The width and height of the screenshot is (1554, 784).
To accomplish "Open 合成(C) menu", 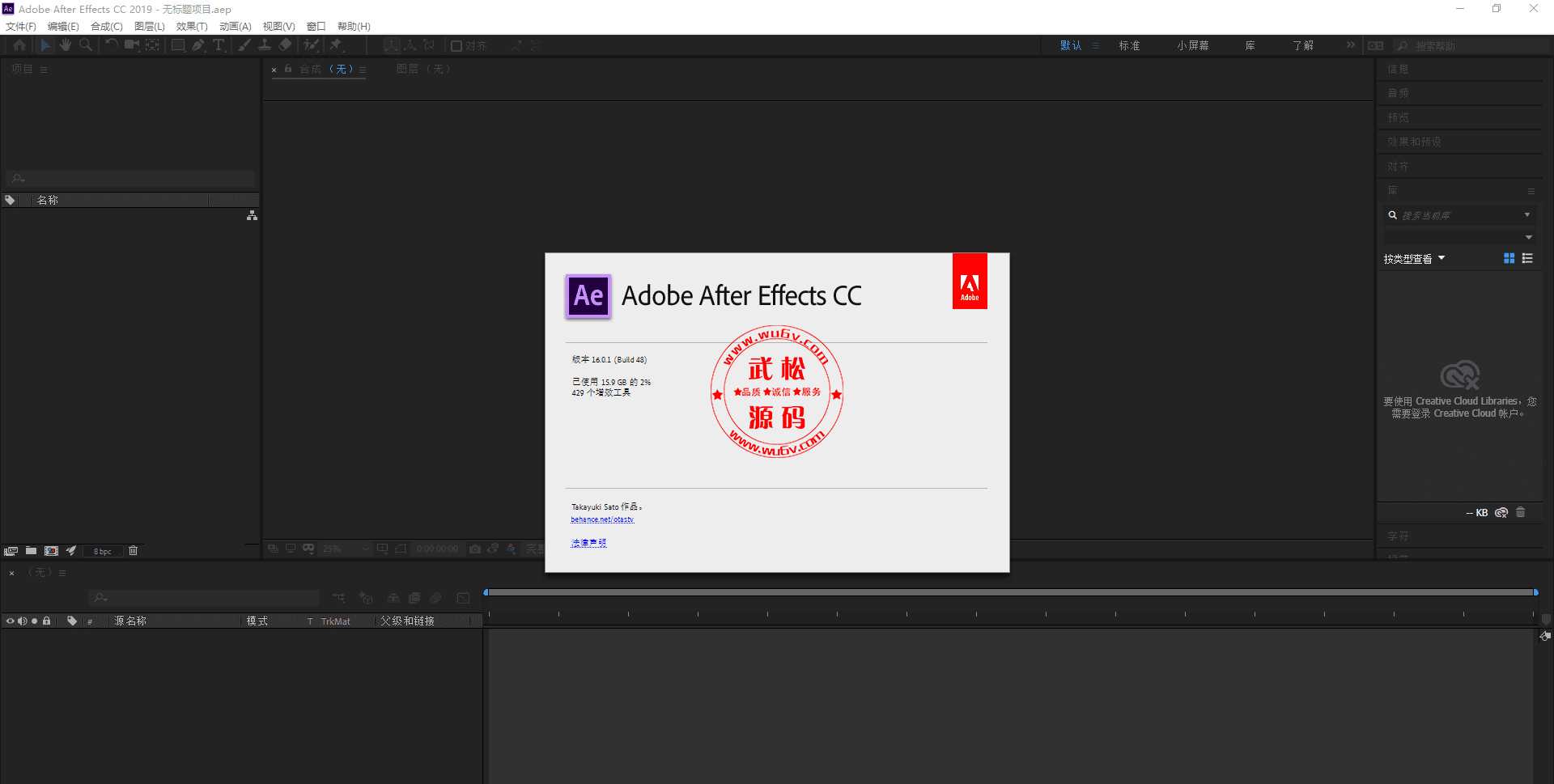I will click(107, 26).
